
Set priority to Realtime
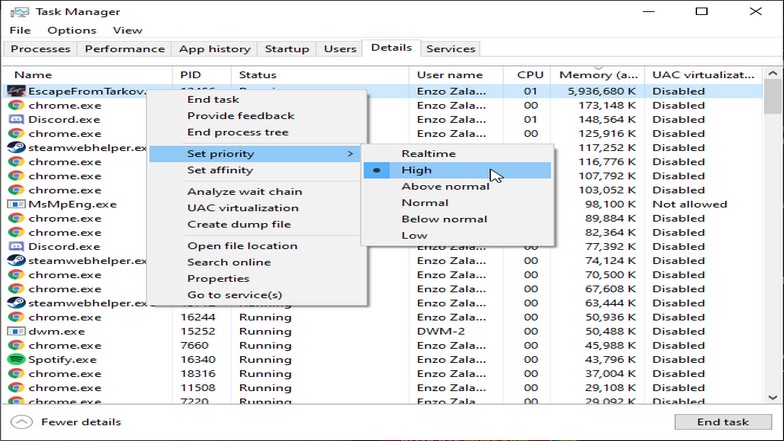pyautogui.click(x=428, y=153)
